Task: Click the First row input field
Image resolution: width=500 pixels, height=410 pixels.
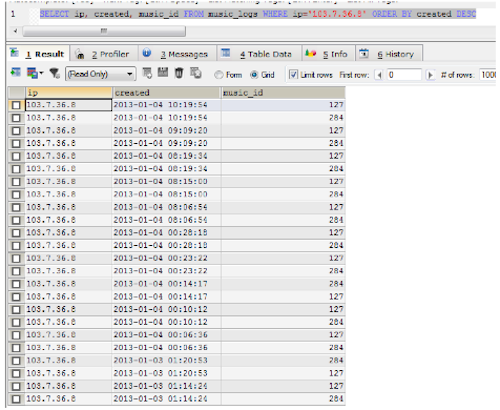Action: (404, 75)
